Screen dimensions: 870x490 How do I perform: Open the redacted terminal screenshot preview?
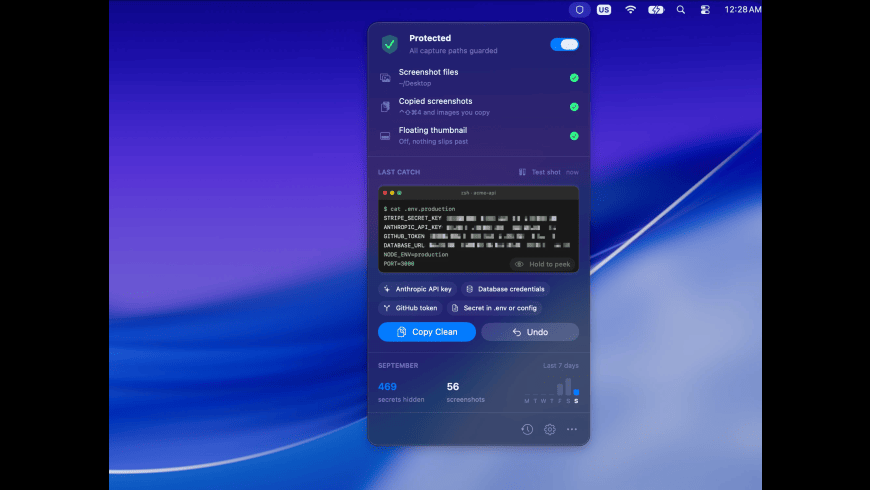pos(478,229)
